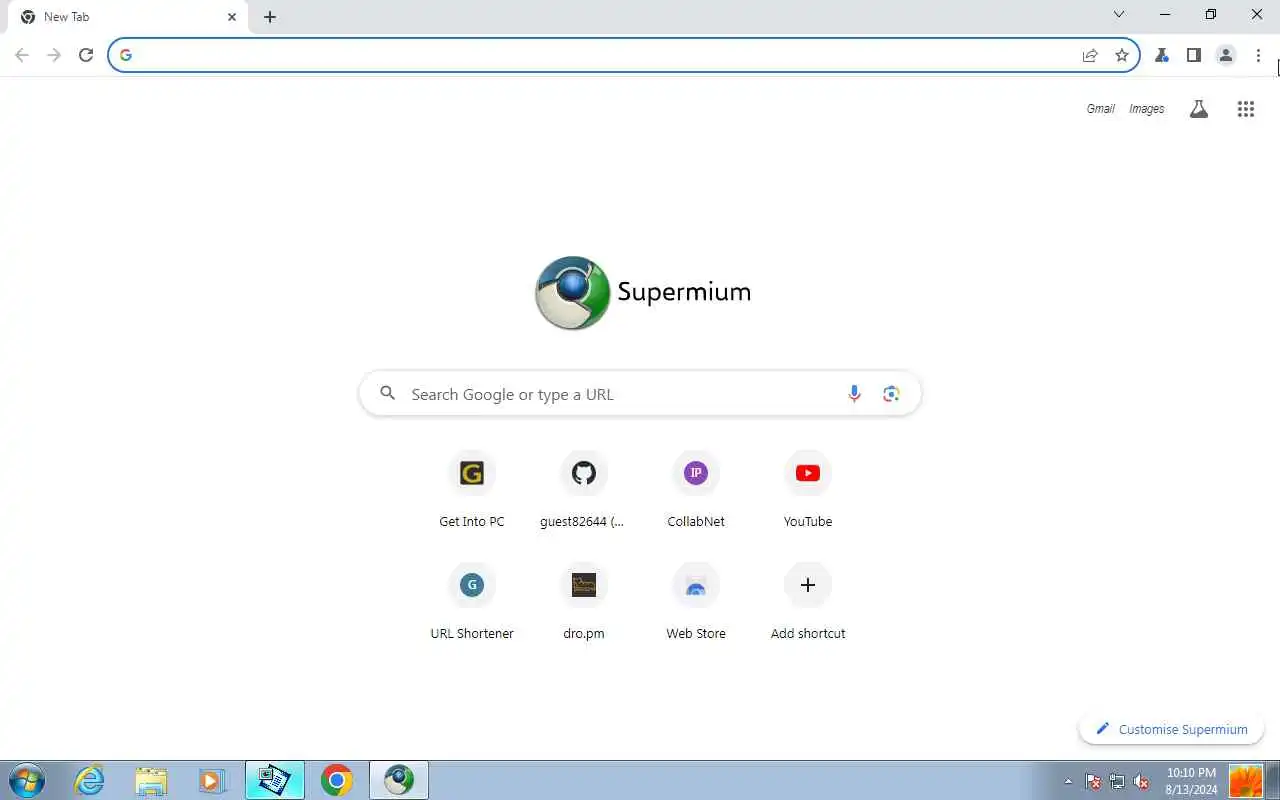Toggle the side panel button
Image resolution: width=1280 pixels, height=800 pixels.
1194,55
